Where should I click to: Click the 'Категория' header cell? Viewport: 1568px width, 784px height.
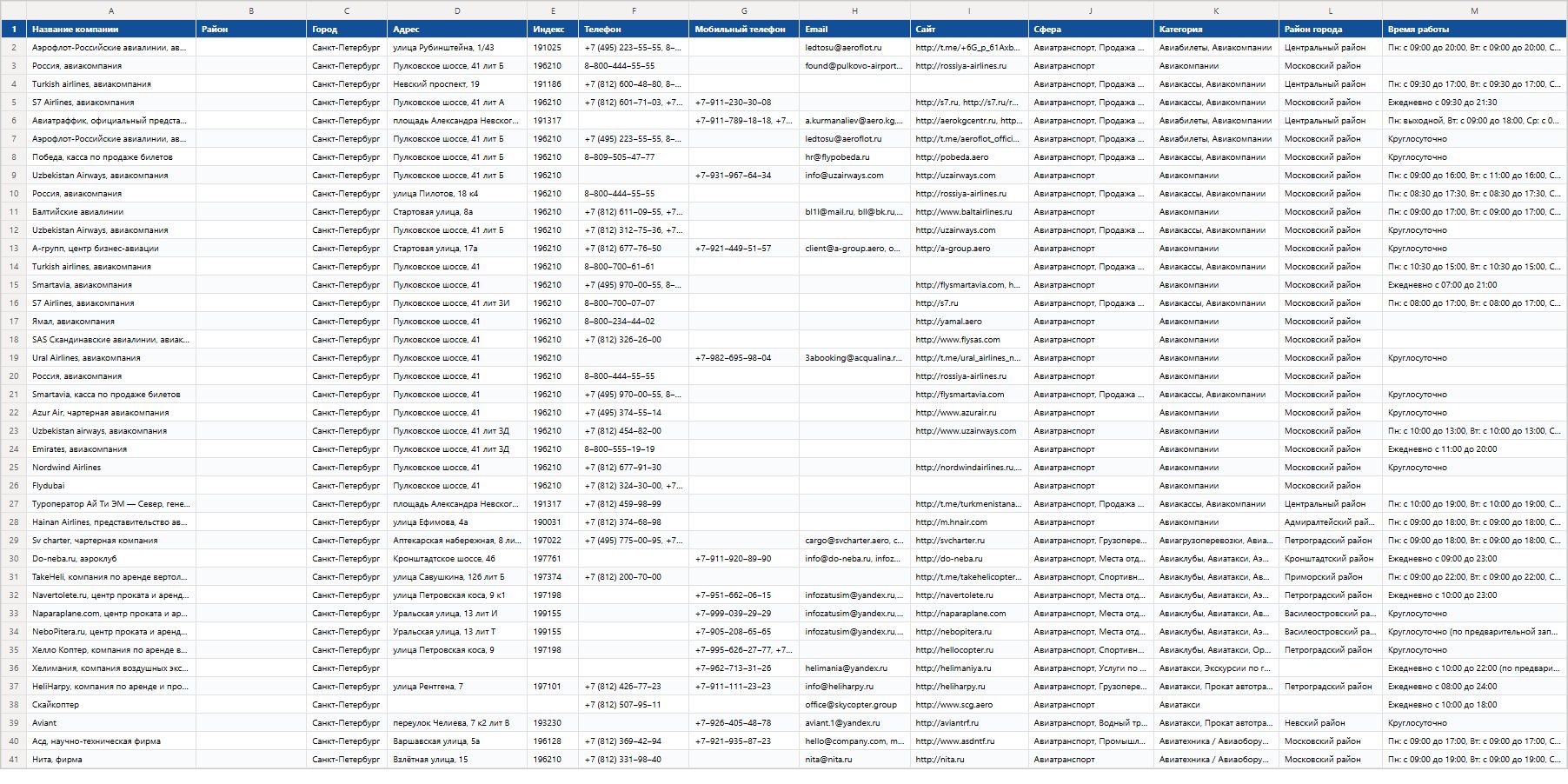point(1216,29)
